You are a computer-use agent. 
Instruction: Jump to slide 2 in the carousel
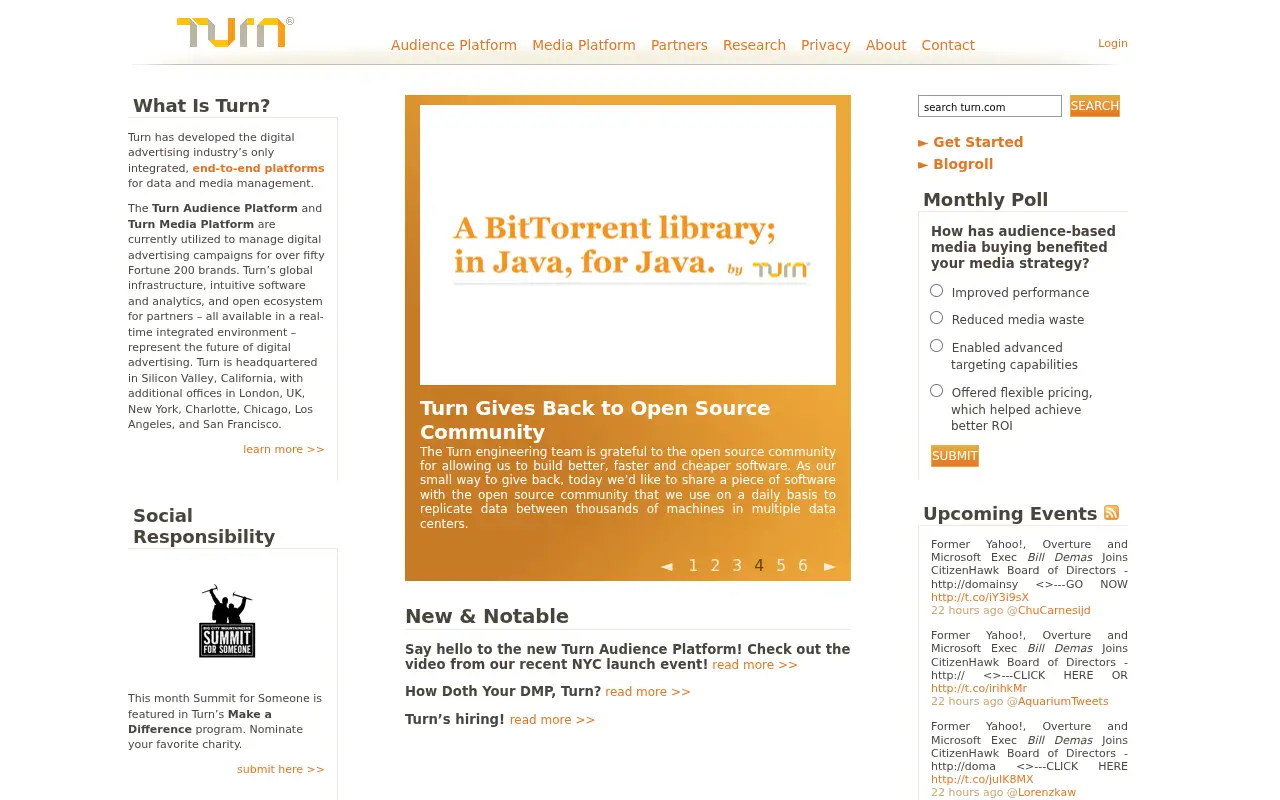715,566
